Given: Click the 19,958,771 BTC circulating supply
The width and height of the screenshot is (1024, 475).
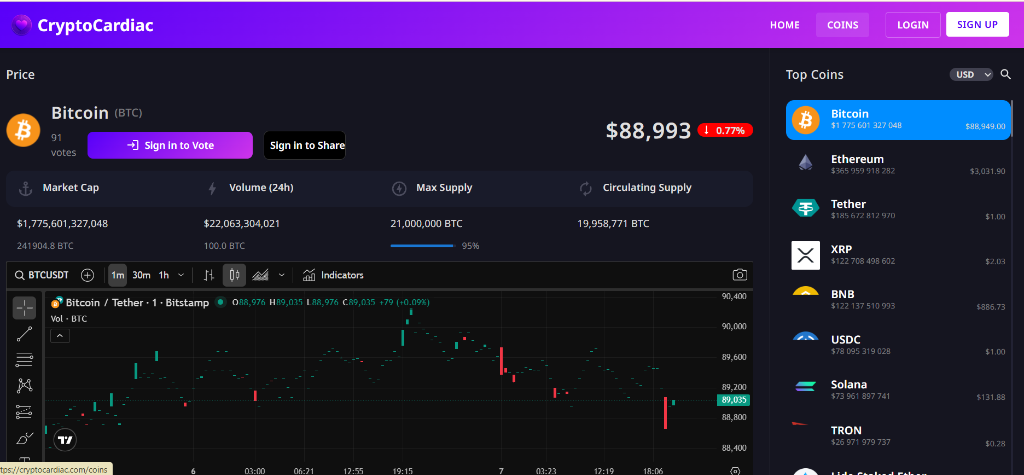Looking at the screenshot, I should pos(613,223).
